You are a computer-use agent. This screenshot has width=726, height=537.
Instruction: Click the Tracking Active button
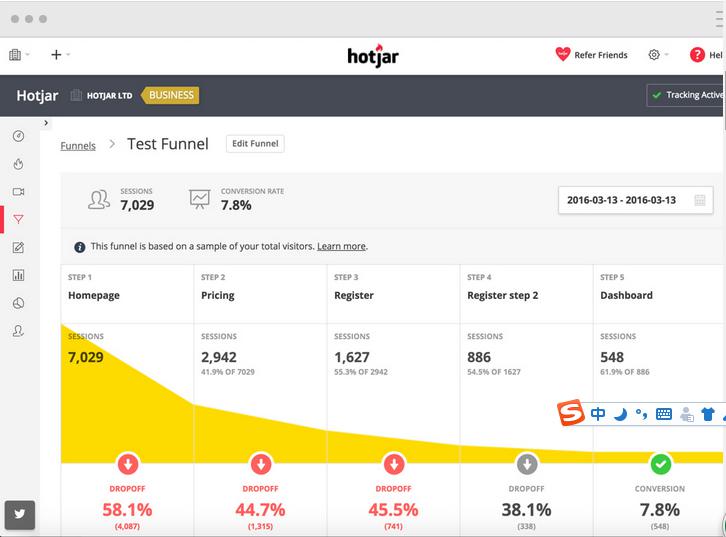pyautogui.click(x=686, y=95)
